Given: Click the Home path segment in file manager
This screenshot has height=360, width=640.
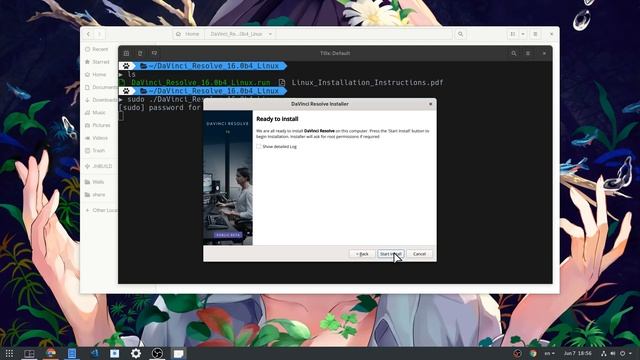Looking at the screenshot, I should click(x=188, y=34).
